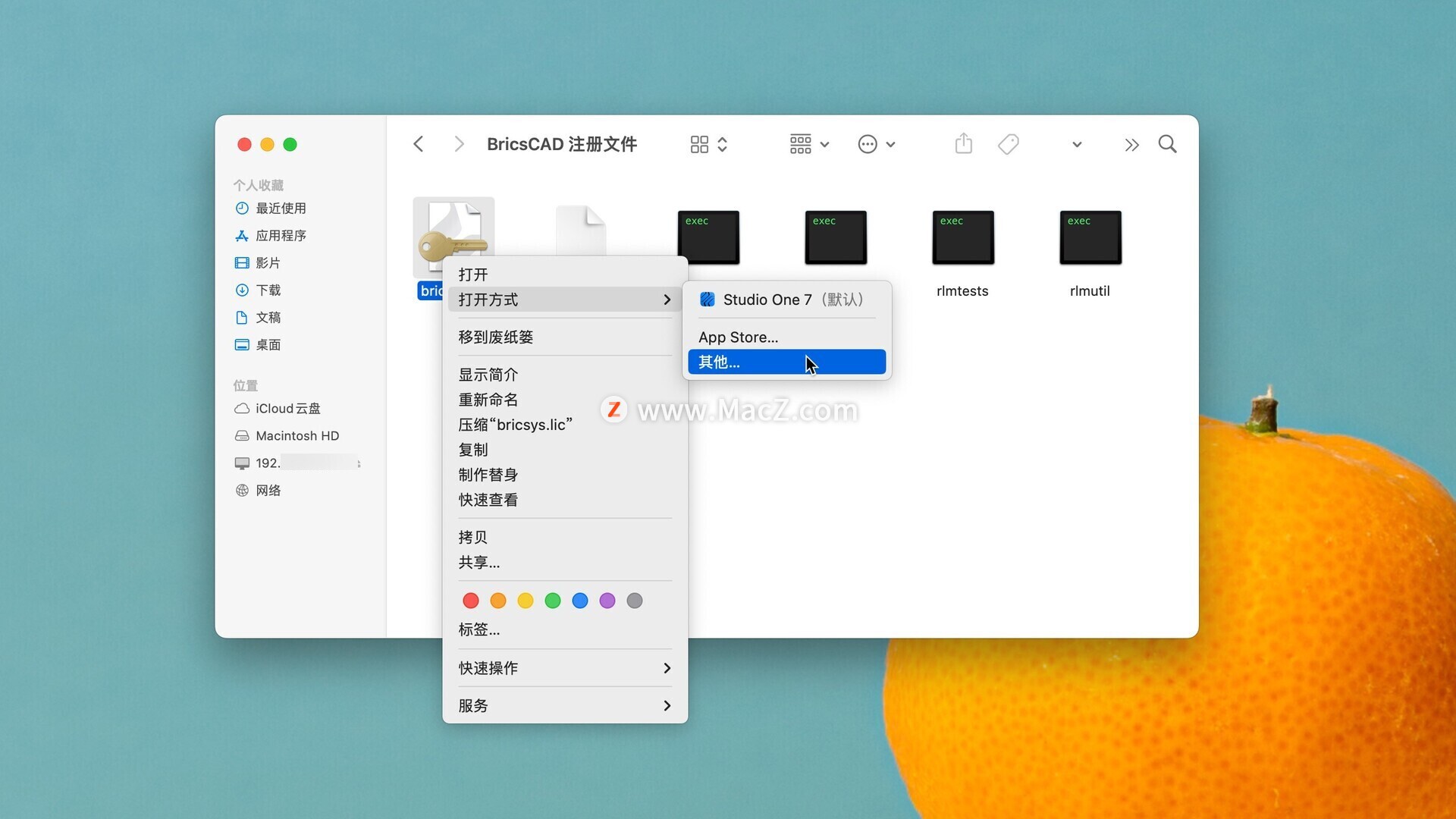The image size is (1456, 819).
Task: Choose 制作替身 in the context menu
Action: [565, 475]
